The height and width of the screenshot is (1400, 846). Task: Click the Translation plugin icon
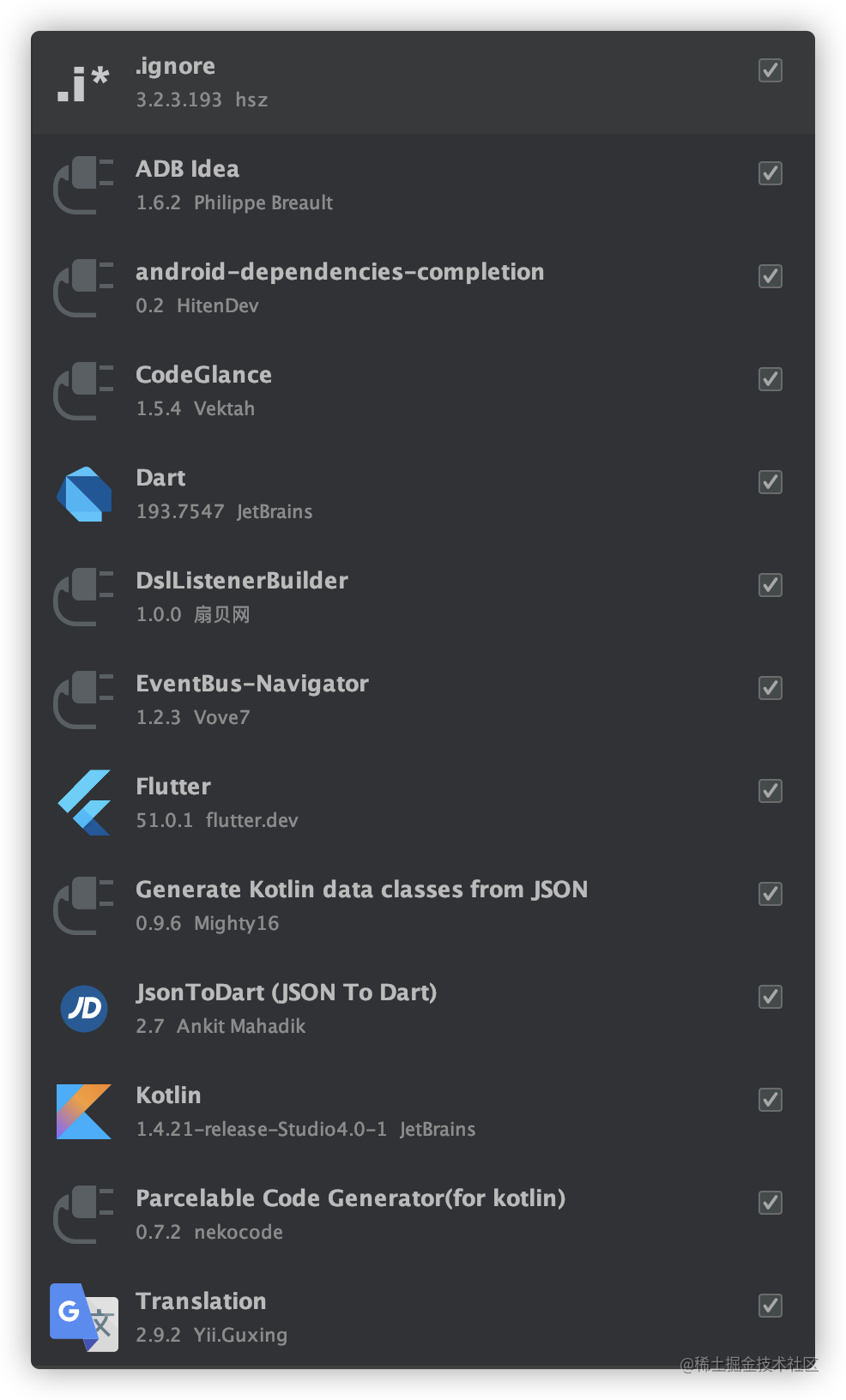84,1318
